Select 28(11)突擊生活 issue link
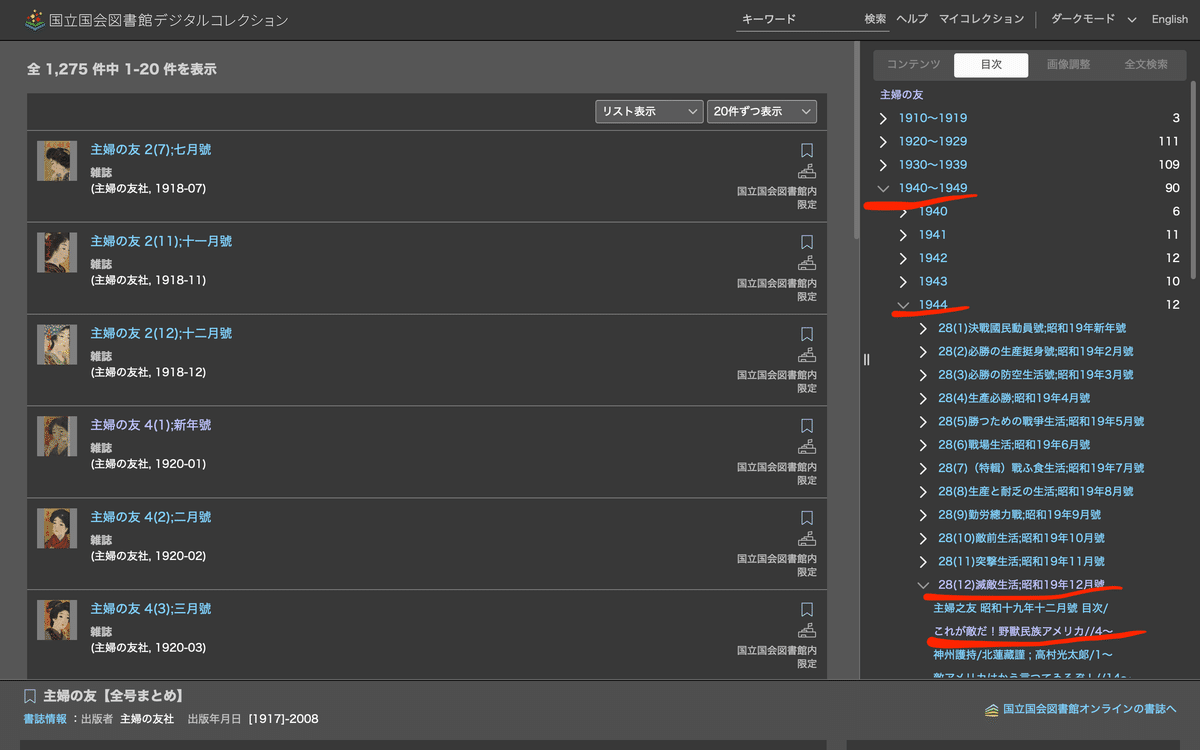The image size is (1200, 750). (1021, 562)
